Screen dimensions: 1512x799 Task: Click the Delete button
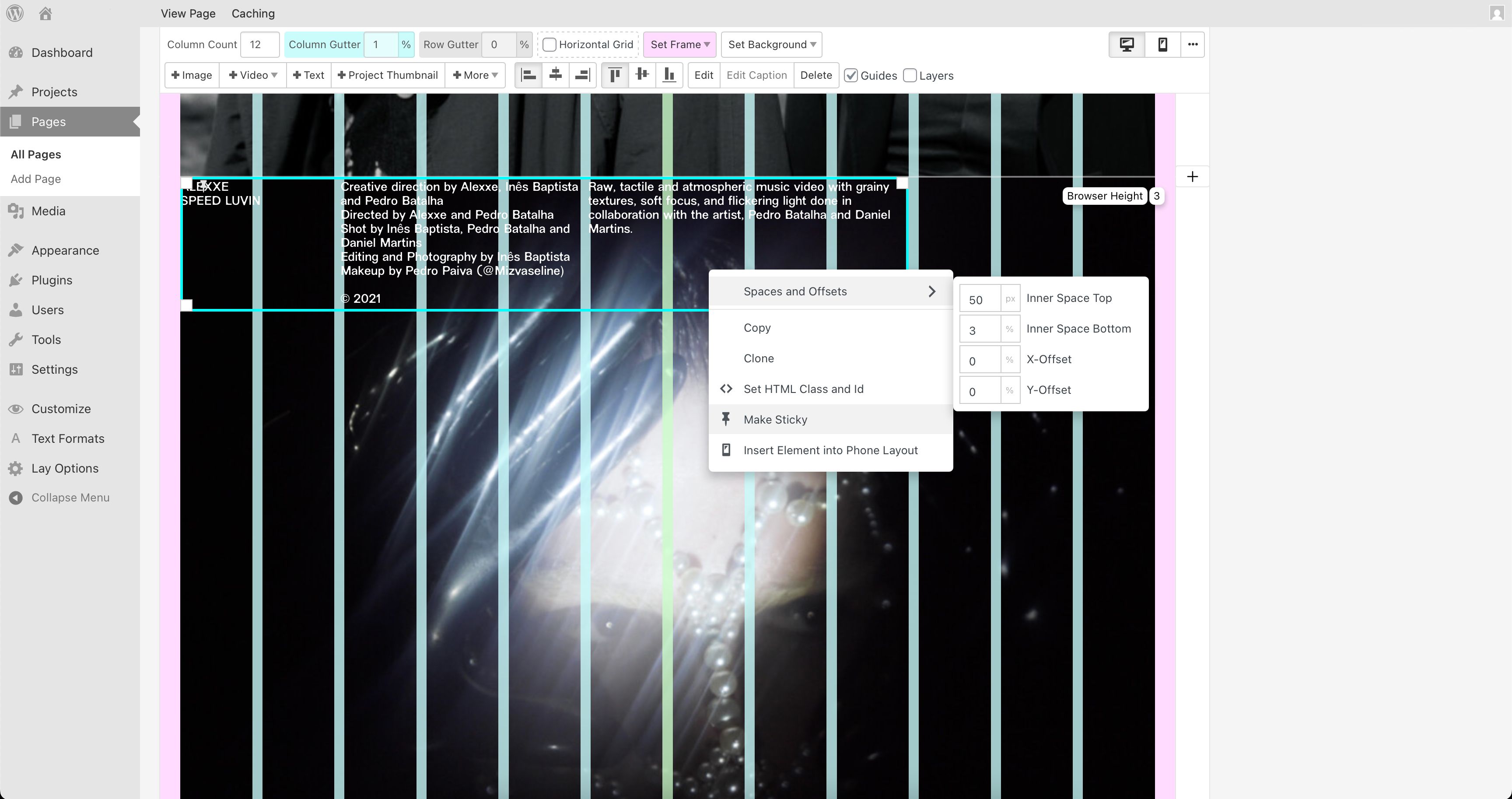point(816,75)
